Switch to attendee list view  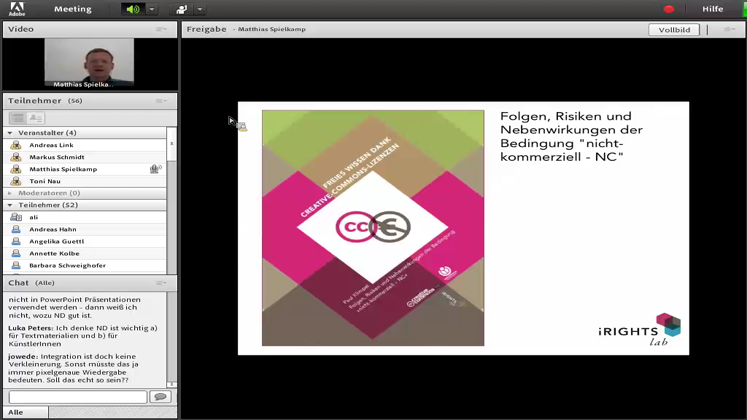(x=17, y=118)
